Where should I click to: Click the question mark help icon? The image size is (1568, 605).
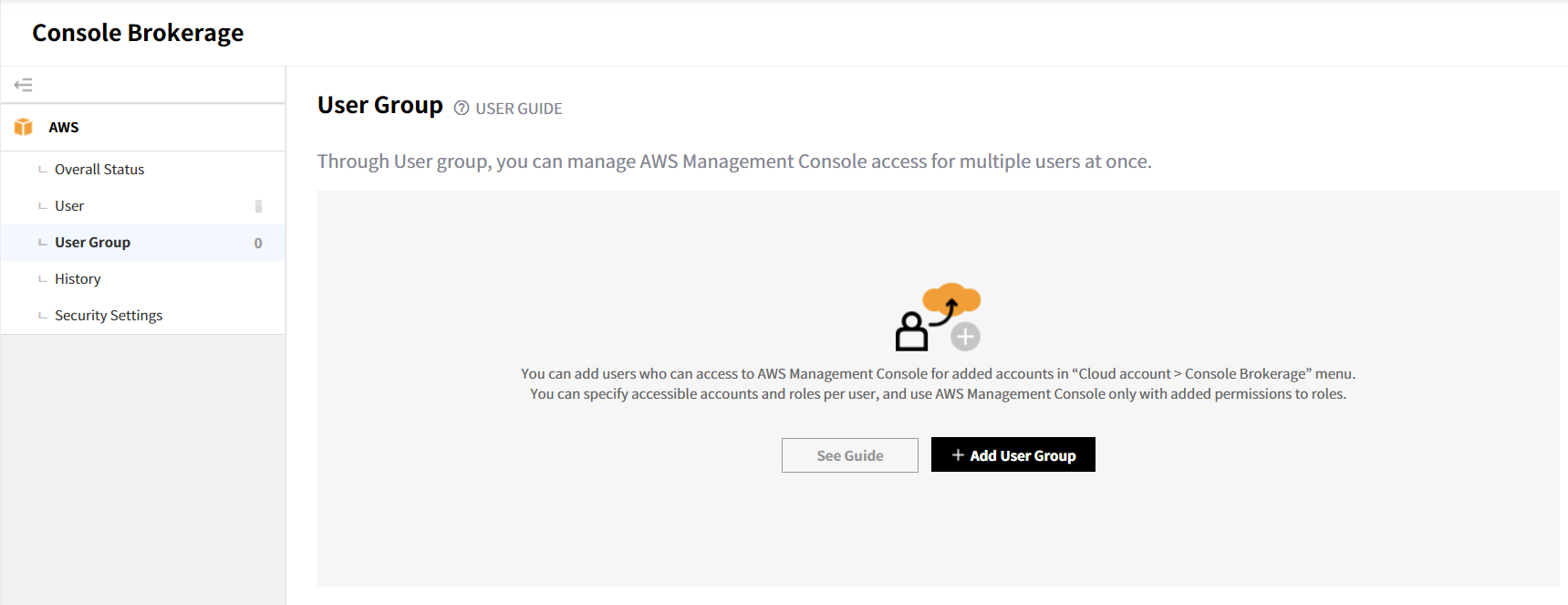[462, 109]
